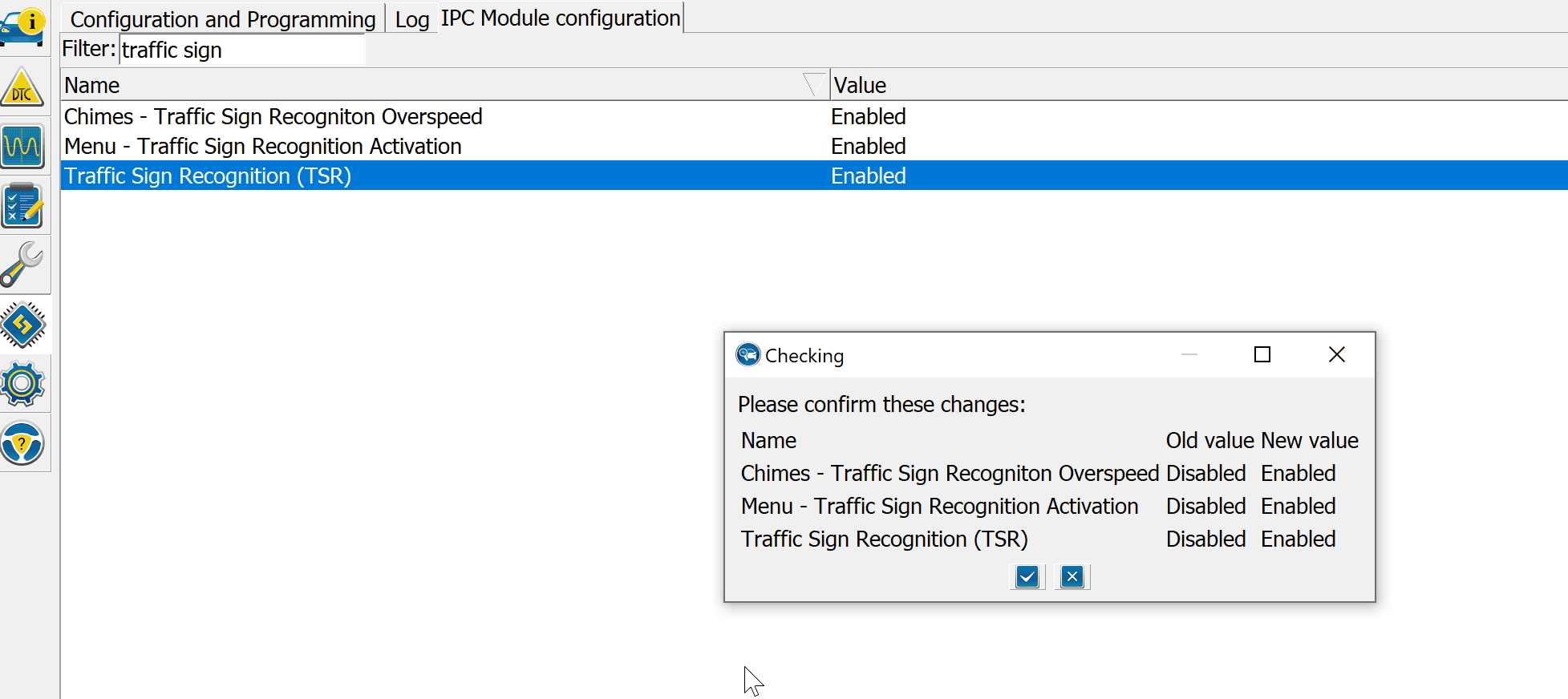The width and height of the screenshot is (1568, 699).
Task: Select the Traffic Sign Recognition (TSR) row
Action: tap(814, 176)
